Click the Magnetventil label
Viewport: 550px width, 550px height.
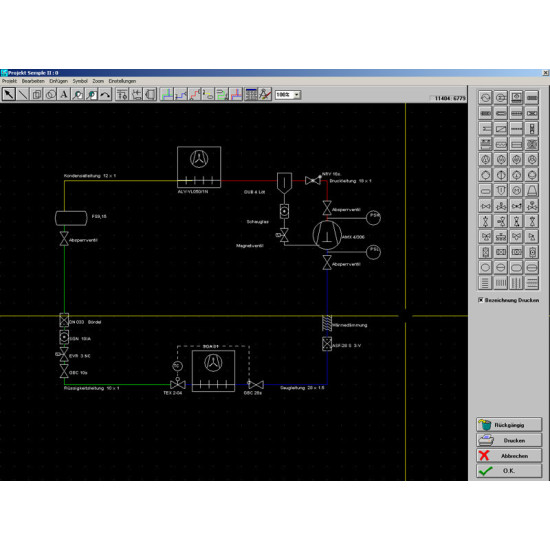click(x=250, y=246)
